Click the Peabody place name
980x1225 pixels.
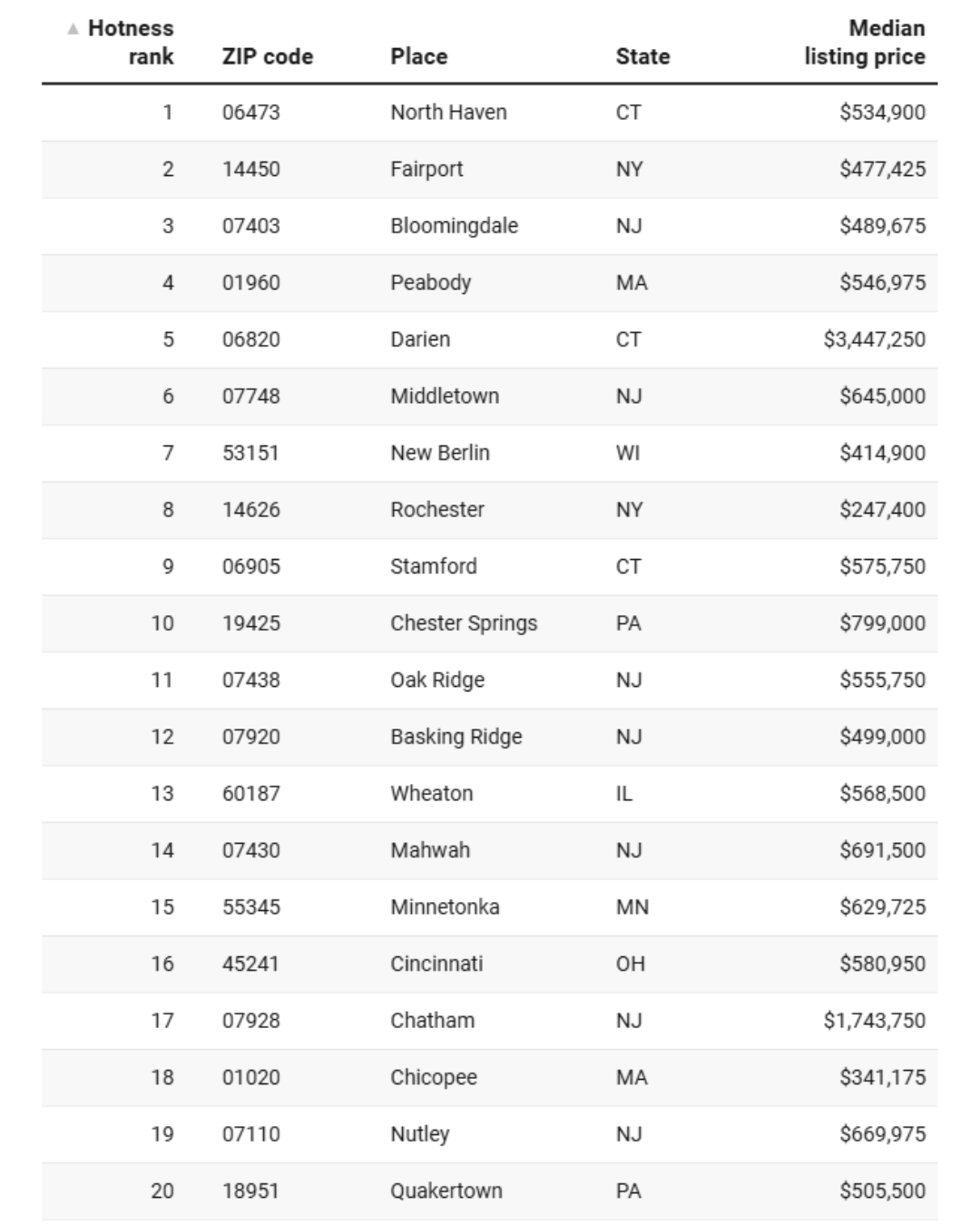430,282
